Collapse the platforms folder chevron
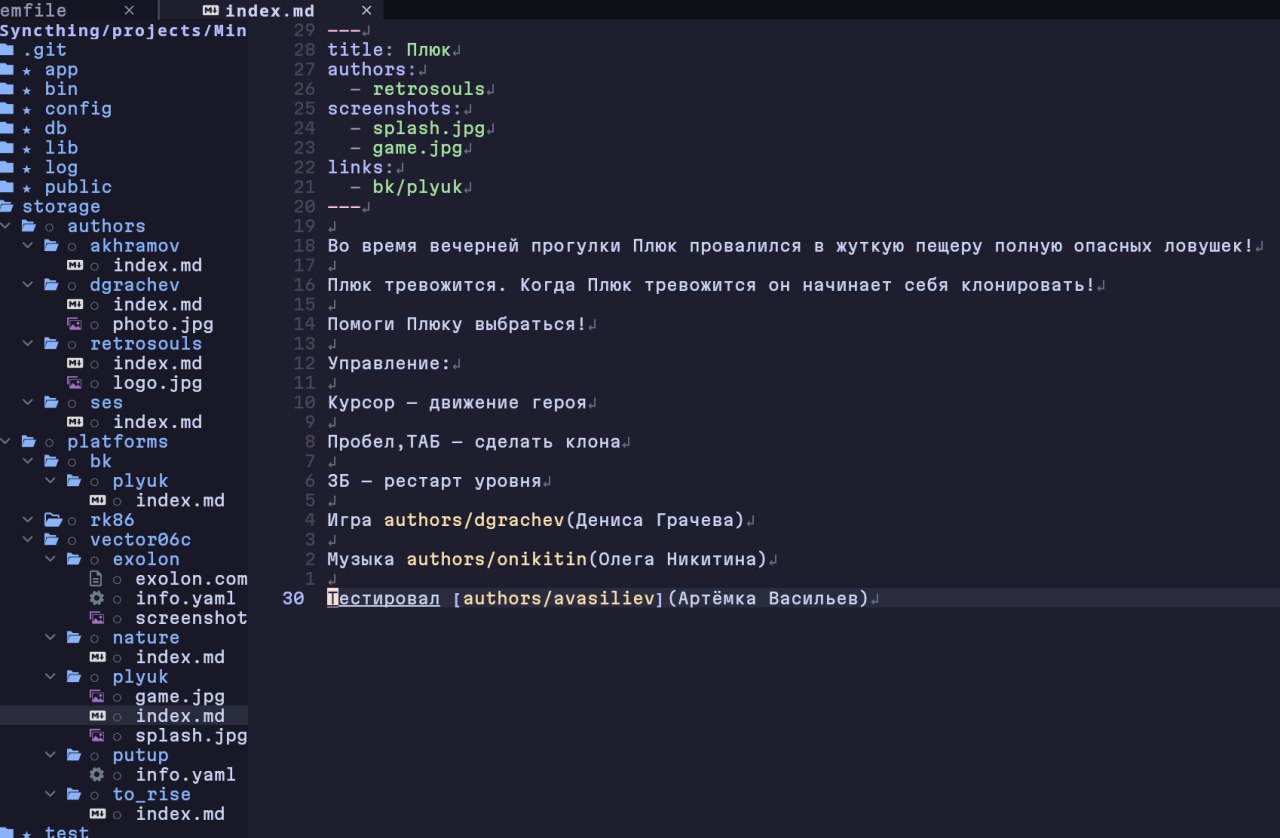The image size is (1280, 838). point(8,442)
